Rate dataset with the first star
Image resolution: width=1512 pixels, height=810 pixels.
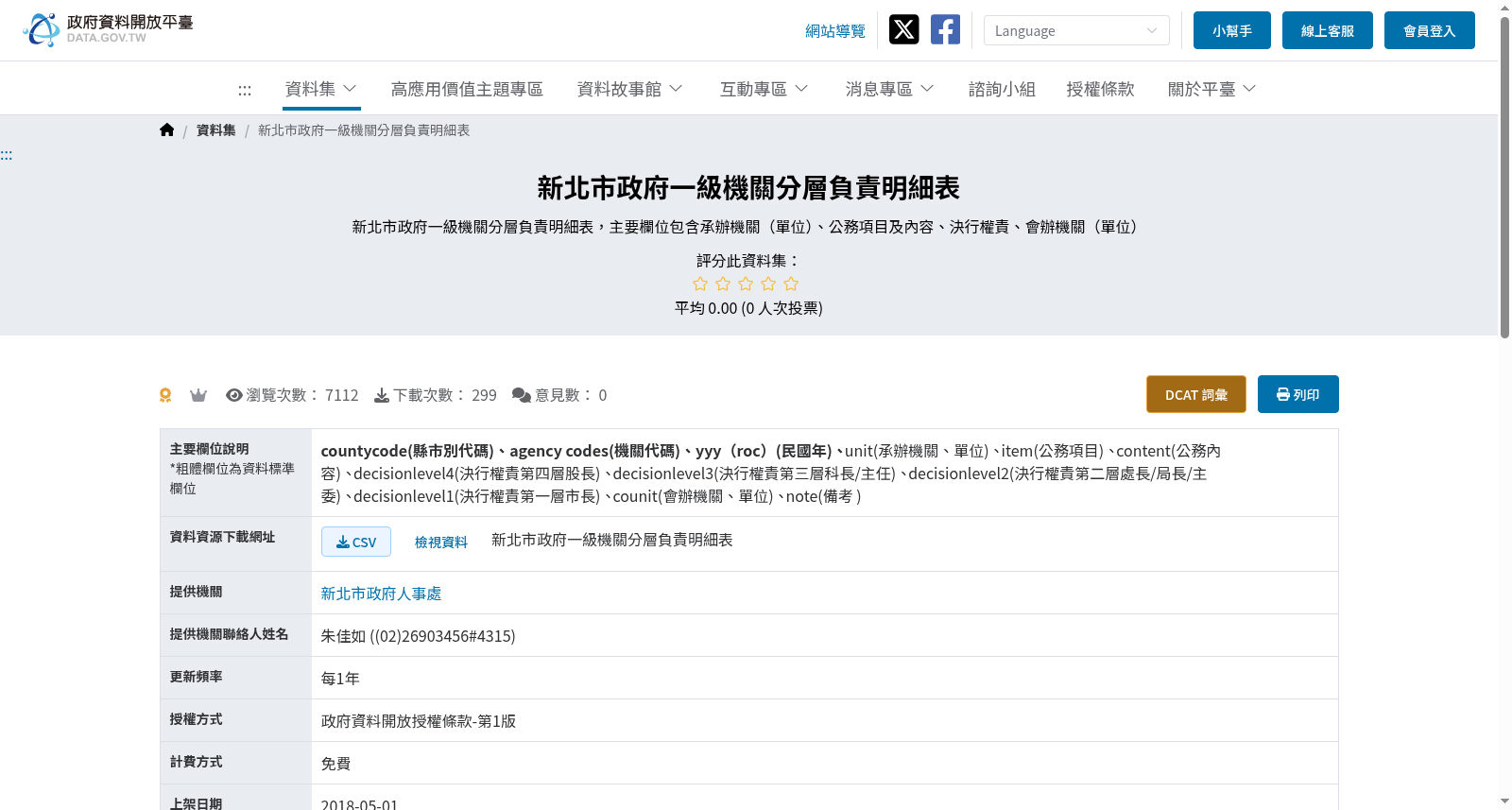tap(700, 284)
